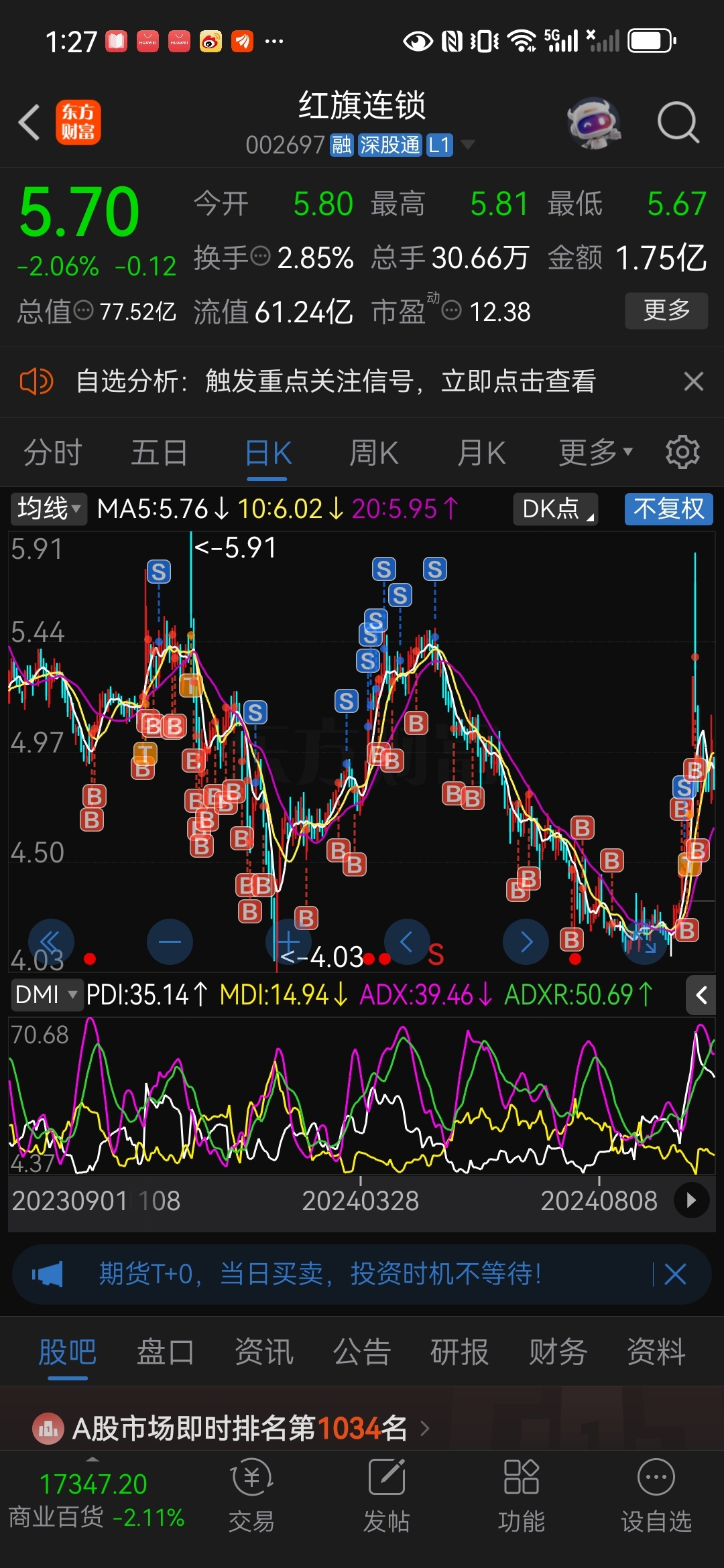Tap the 市盈 info icon

coord(452,310)
